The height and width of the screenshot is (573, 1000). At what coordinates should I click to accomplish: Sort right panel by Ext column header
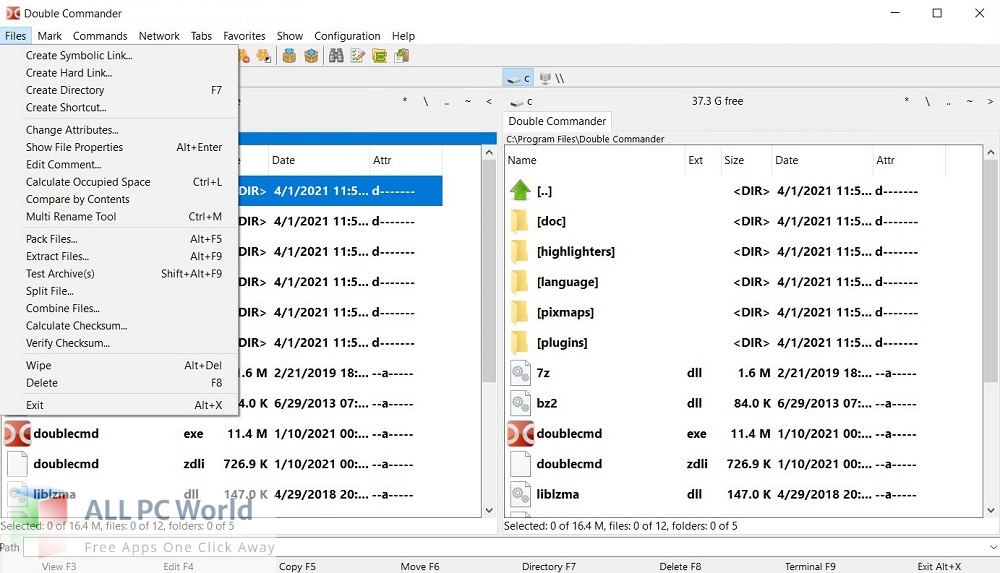point(702,160)
